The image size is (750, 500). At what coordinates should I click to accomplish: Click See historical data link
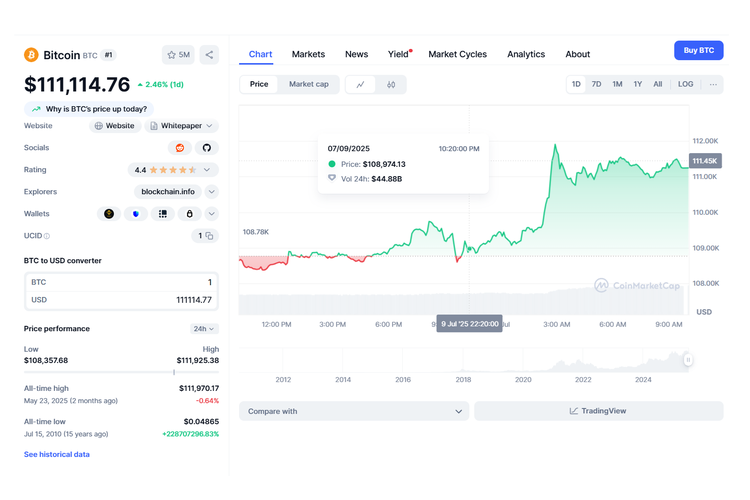click(57, 455)
